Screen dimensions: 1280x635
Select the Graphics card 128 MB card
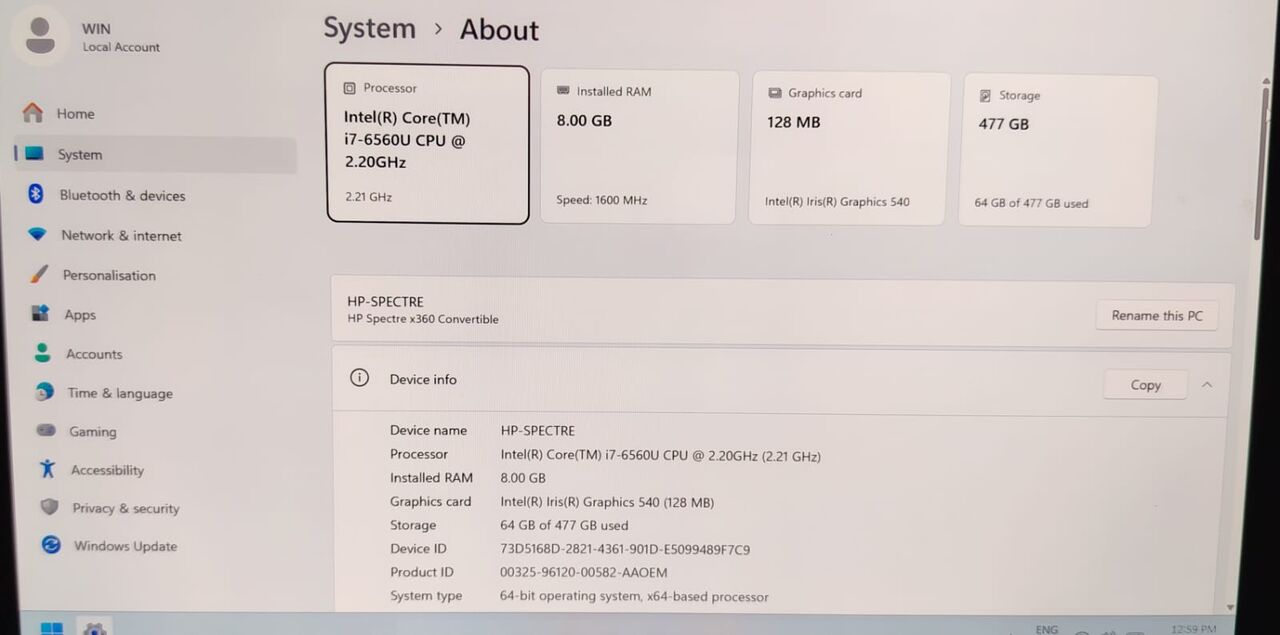pyautogui.click(x=848, y=148)
